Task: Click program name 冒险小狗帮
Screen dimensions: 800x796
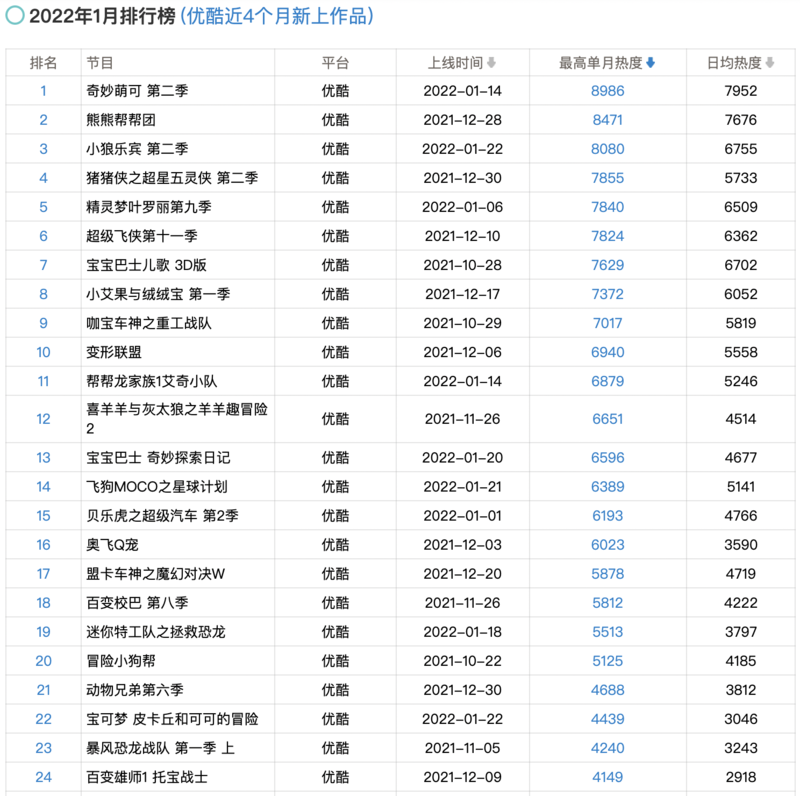Action: [x=121, y=661]
